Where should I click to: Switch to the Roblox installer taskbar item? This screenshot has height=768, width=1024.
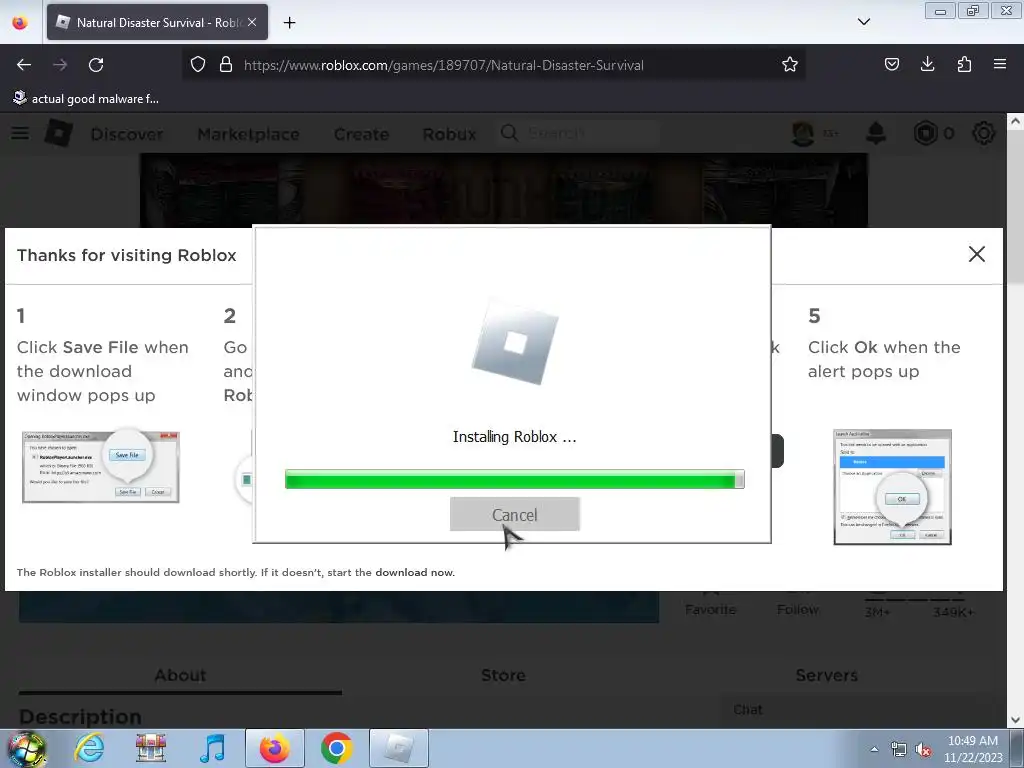click(399, 748)
